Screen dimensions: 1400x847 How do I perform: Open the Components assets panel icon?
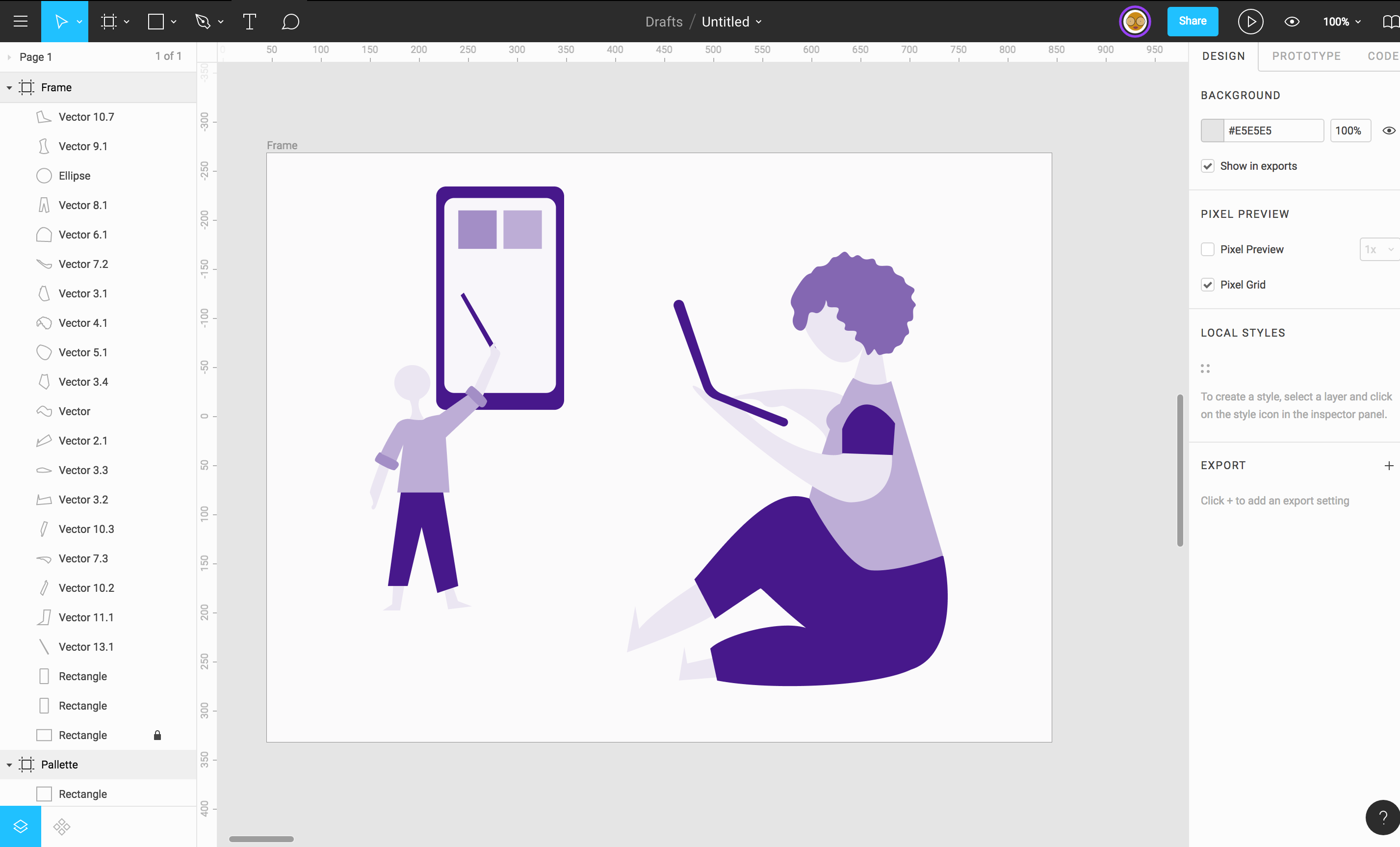pos(62,826)
